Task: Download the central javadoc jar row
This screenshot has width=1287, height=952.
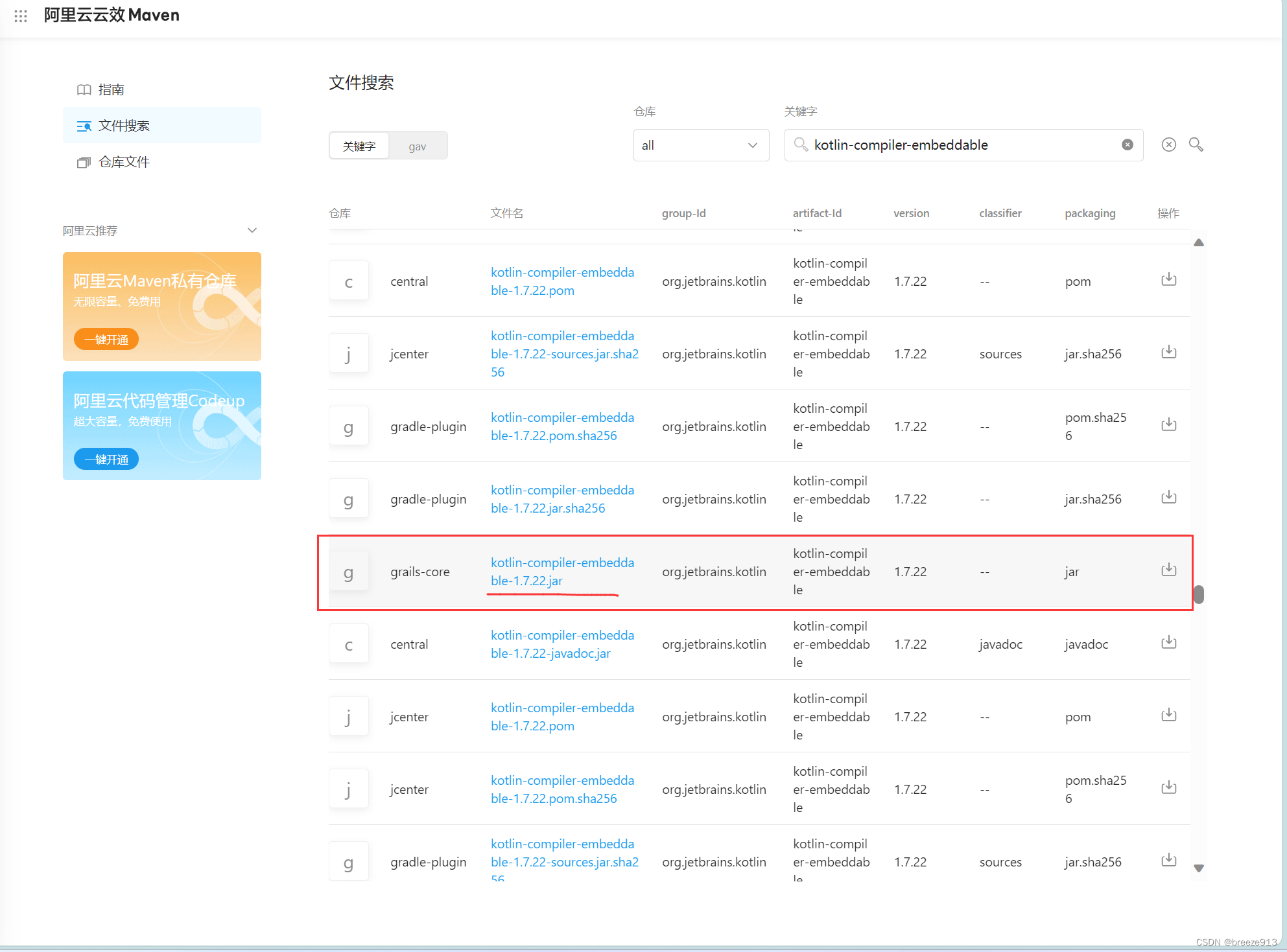Action: point(1168,643)
